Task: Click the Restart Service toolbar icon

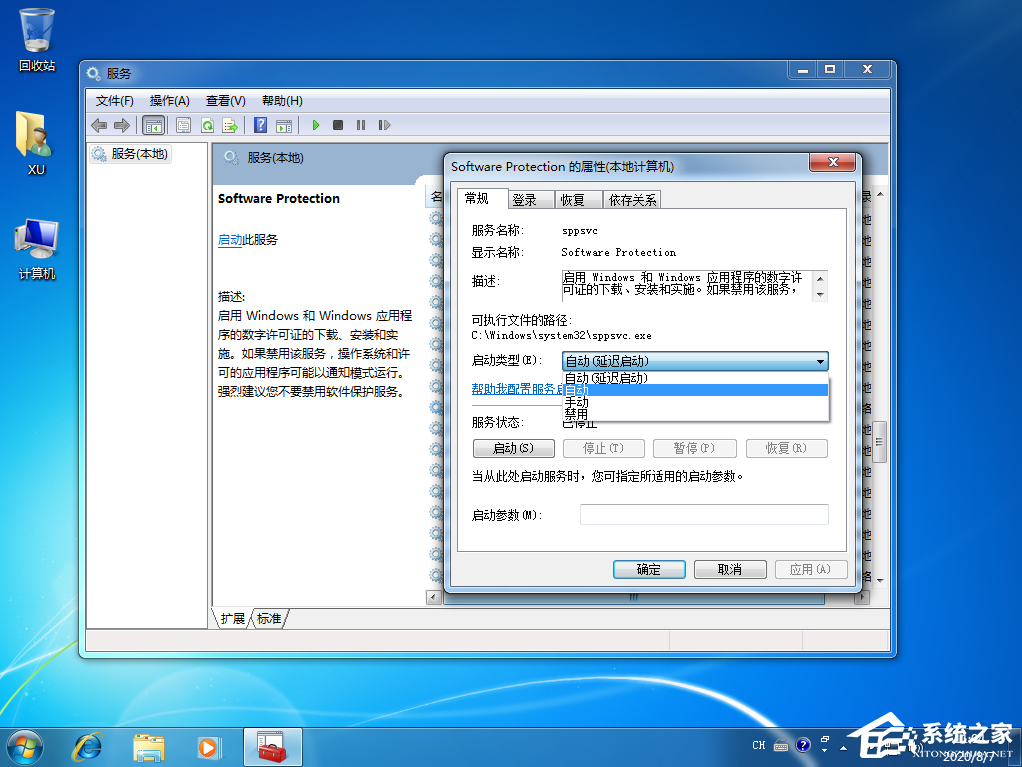Action: [384, 125]
